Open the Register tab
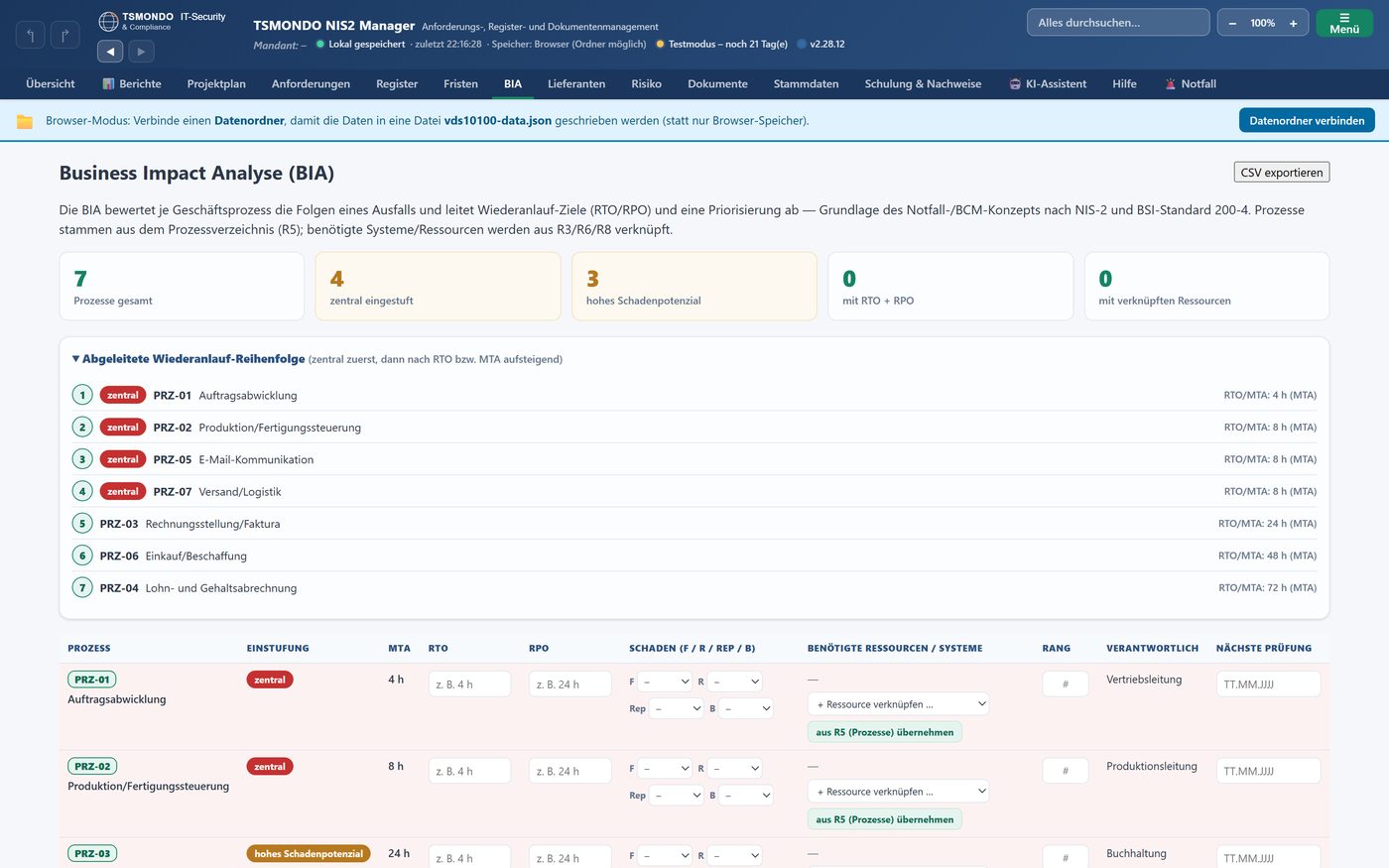The image size is (1389, 868). 397,84
